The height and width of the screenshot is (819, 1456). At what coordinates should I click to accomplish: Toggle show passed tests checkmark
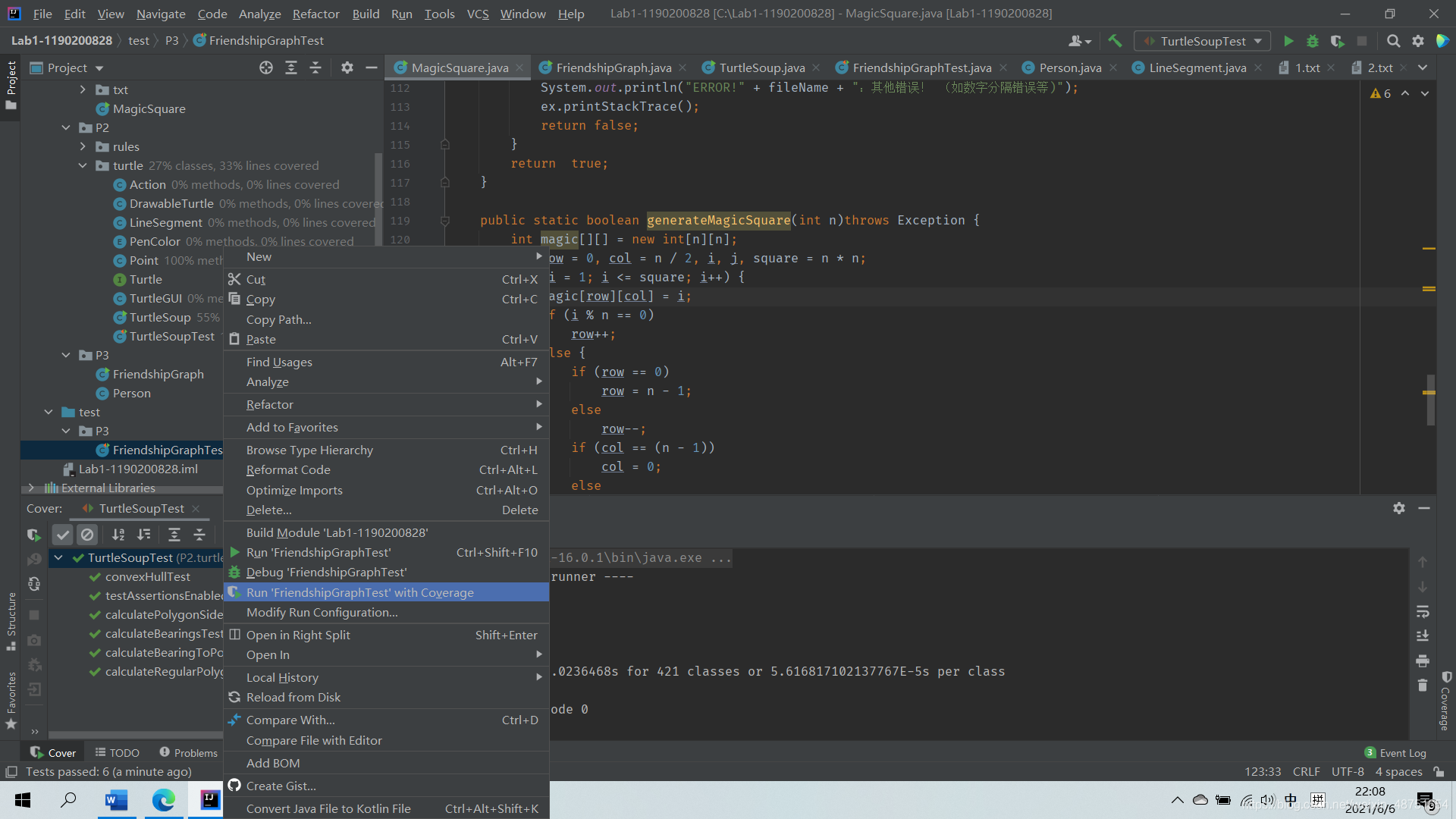(x=63, y=535)
